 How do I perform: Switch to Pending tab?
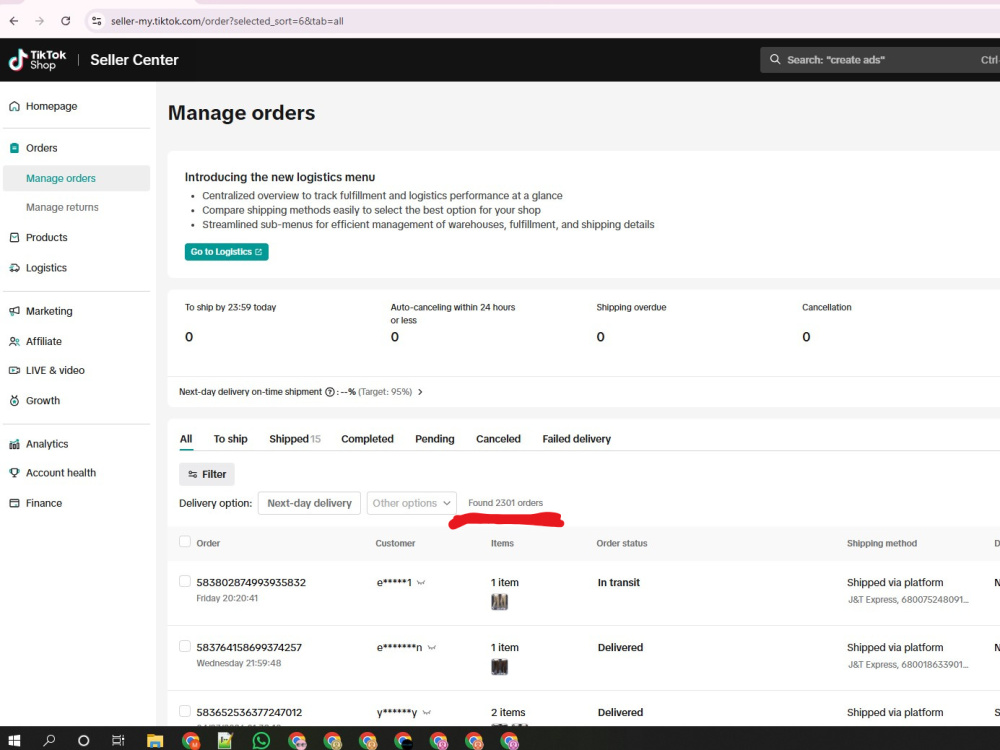click(435, 439)
